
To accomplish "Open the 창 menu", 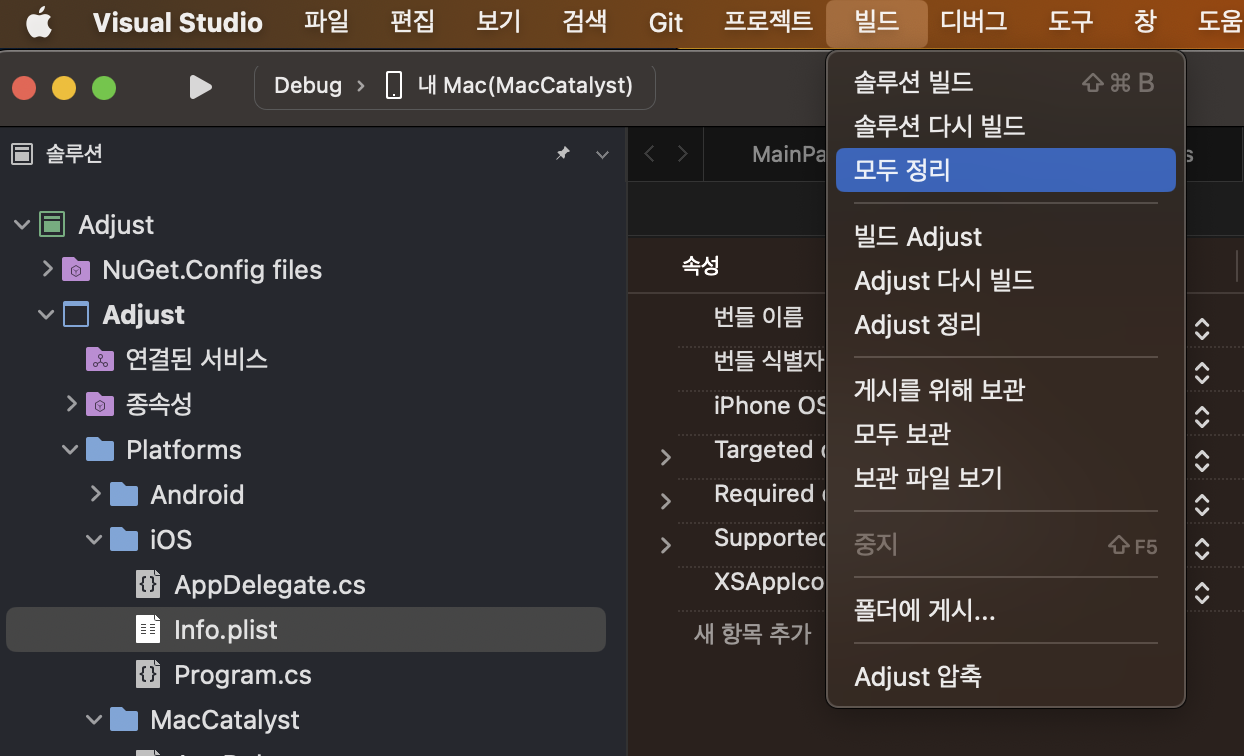I will (x=1145, y=22).
